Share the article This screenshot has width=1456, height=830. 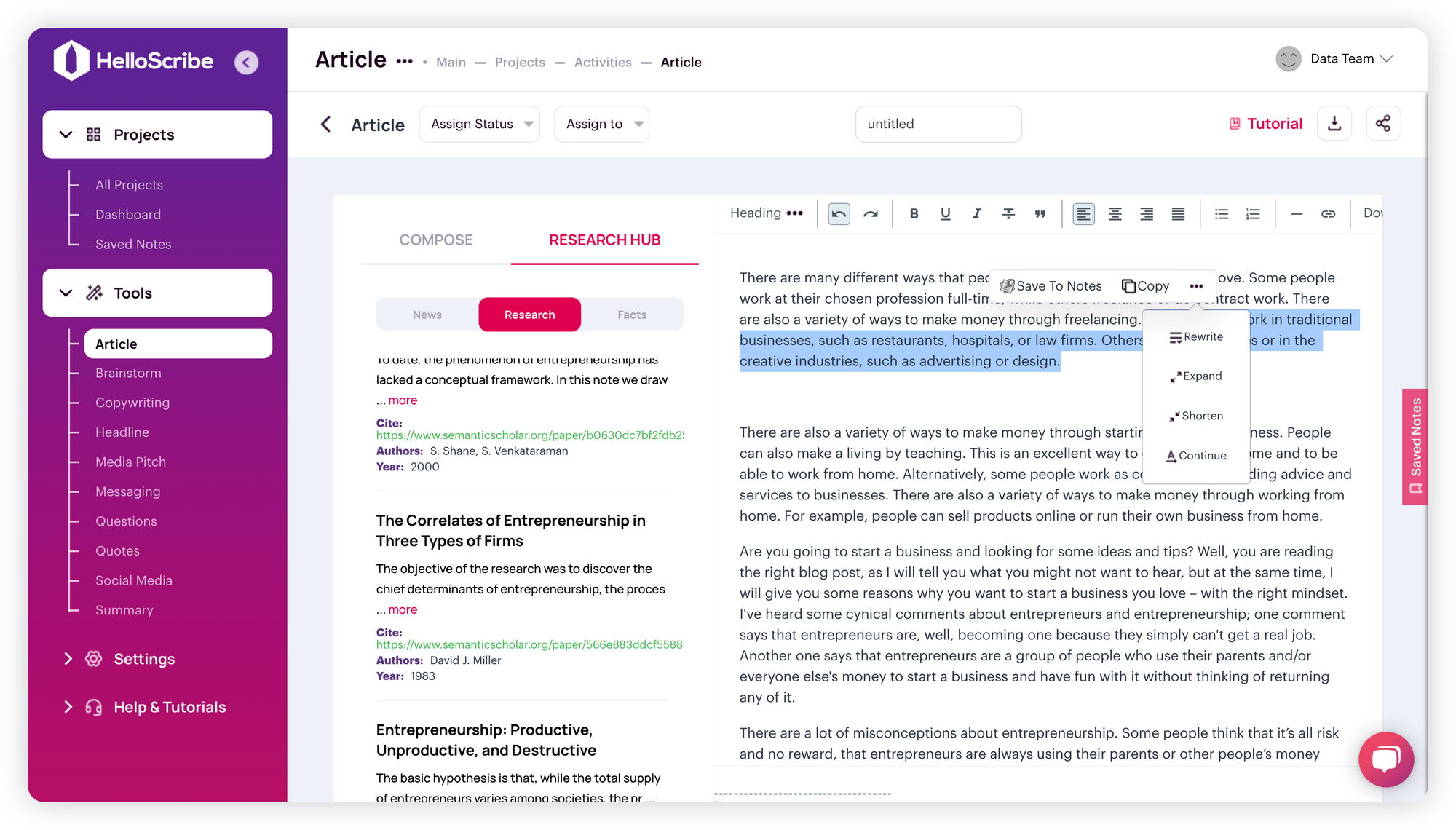point(1383,124)
